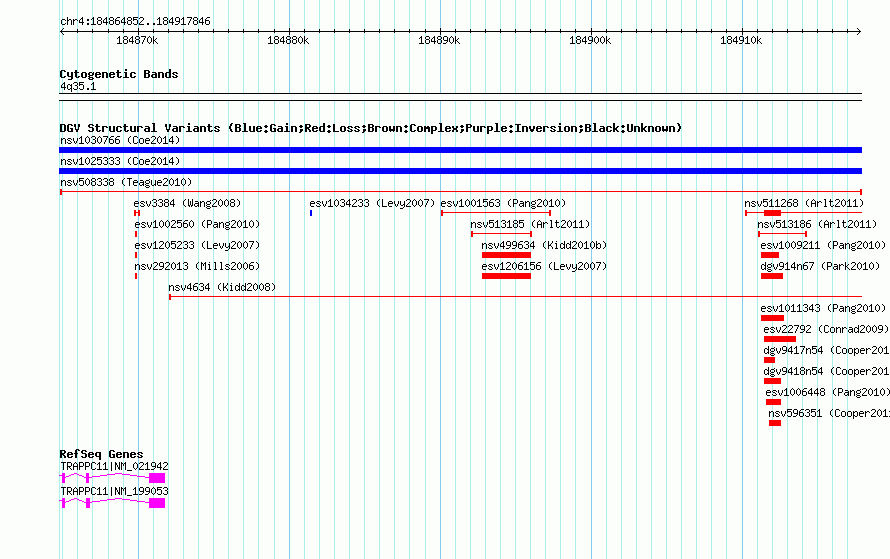Image resolution: width=890 pixels, height=559 pixels.
Task: Click the Cytogenetic Bands track title
Action: tap(119, 74)
